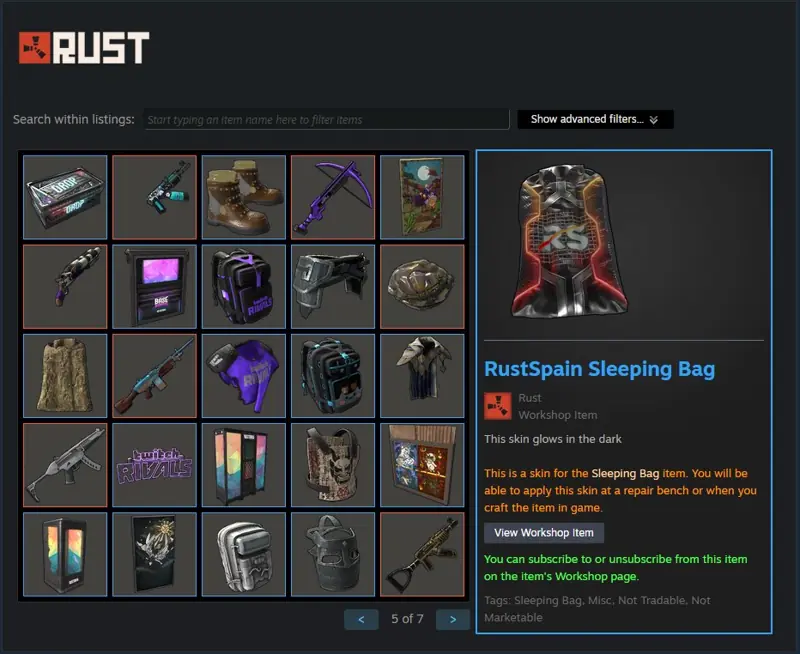Screen dimensions: 800x654
Task: Select the grey MP5 gun skin
Action: tap(65, 465)
